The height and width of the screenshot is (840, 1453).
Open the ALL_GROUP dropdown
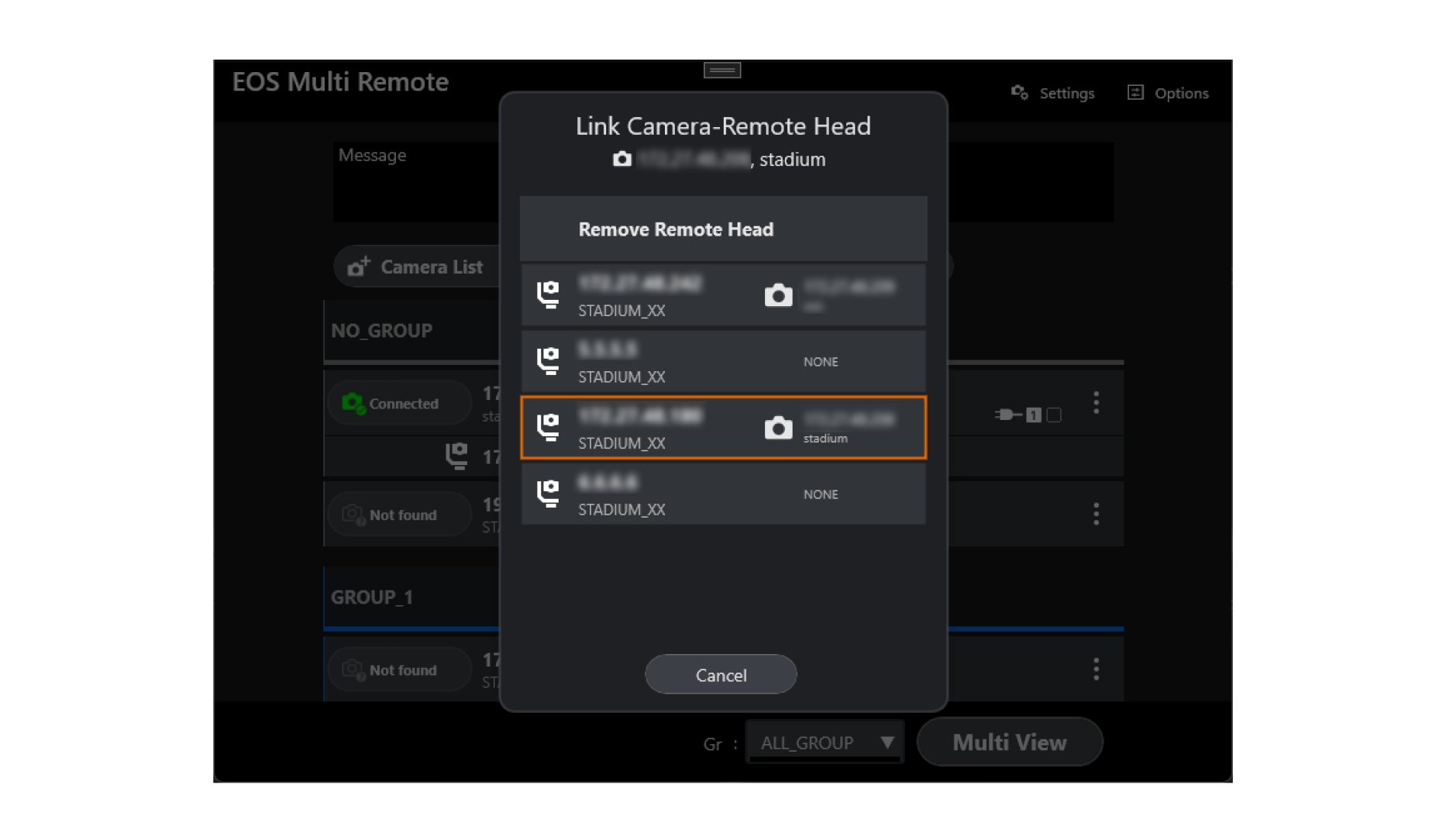pyautogui.click(x=824, y=742)
